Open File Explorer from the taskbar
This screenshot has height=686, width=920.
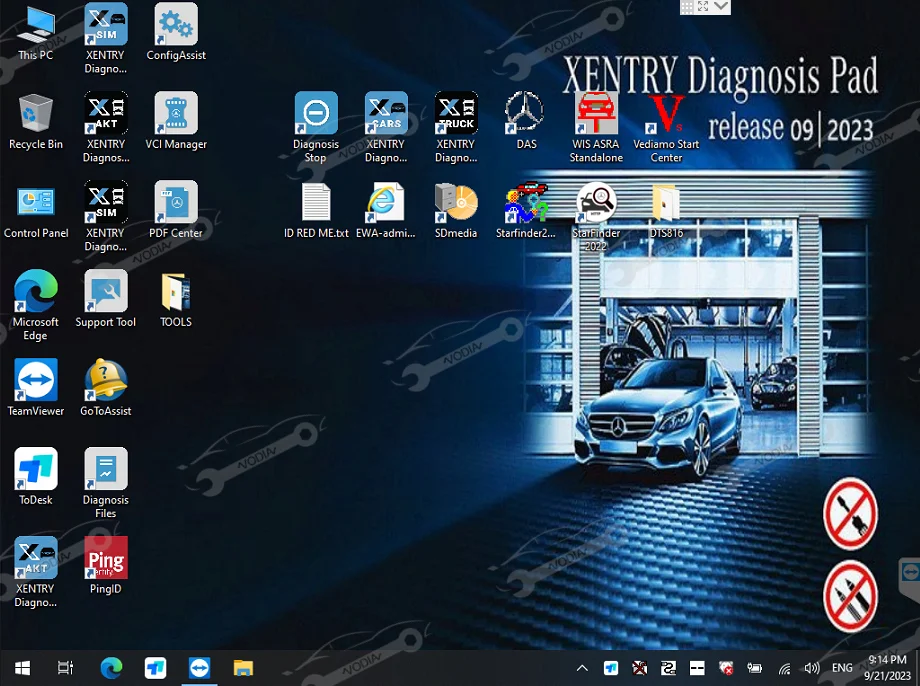point(243,668)
